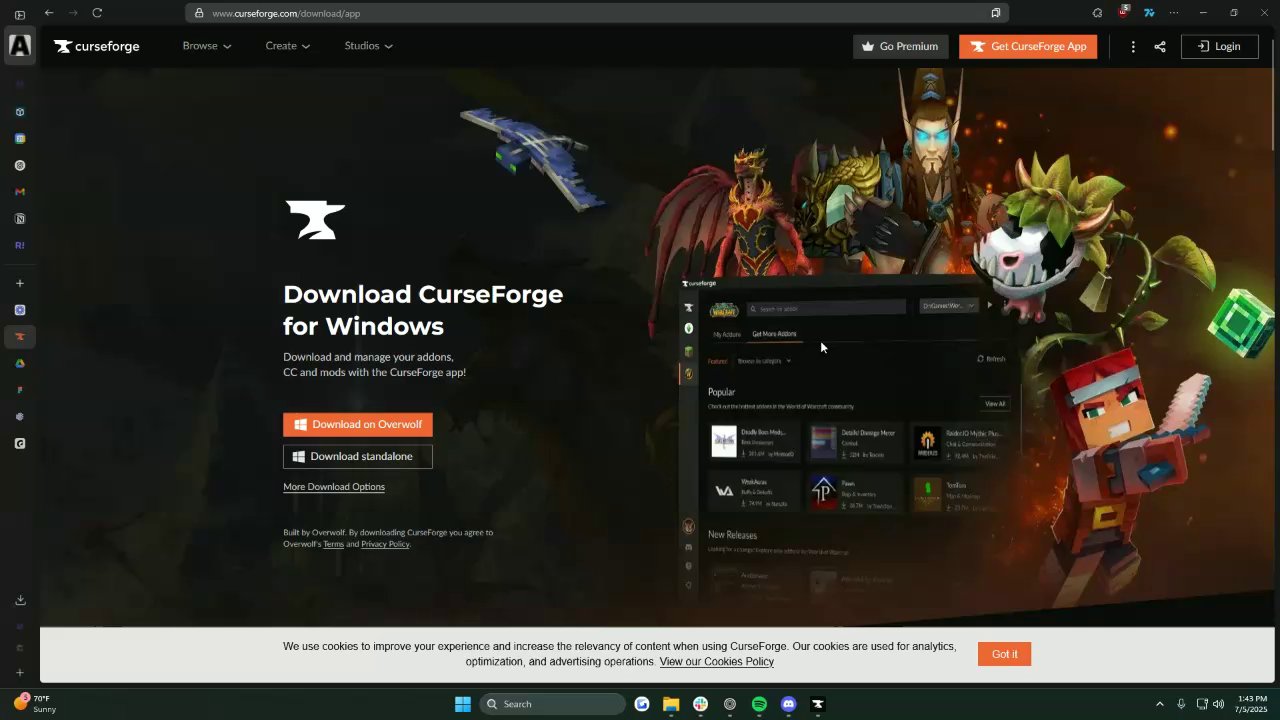This screenshot has width=1280, height=720.
Task: Open the downloads arrow icon in the sidebar
Action: [x=20, y=600]
